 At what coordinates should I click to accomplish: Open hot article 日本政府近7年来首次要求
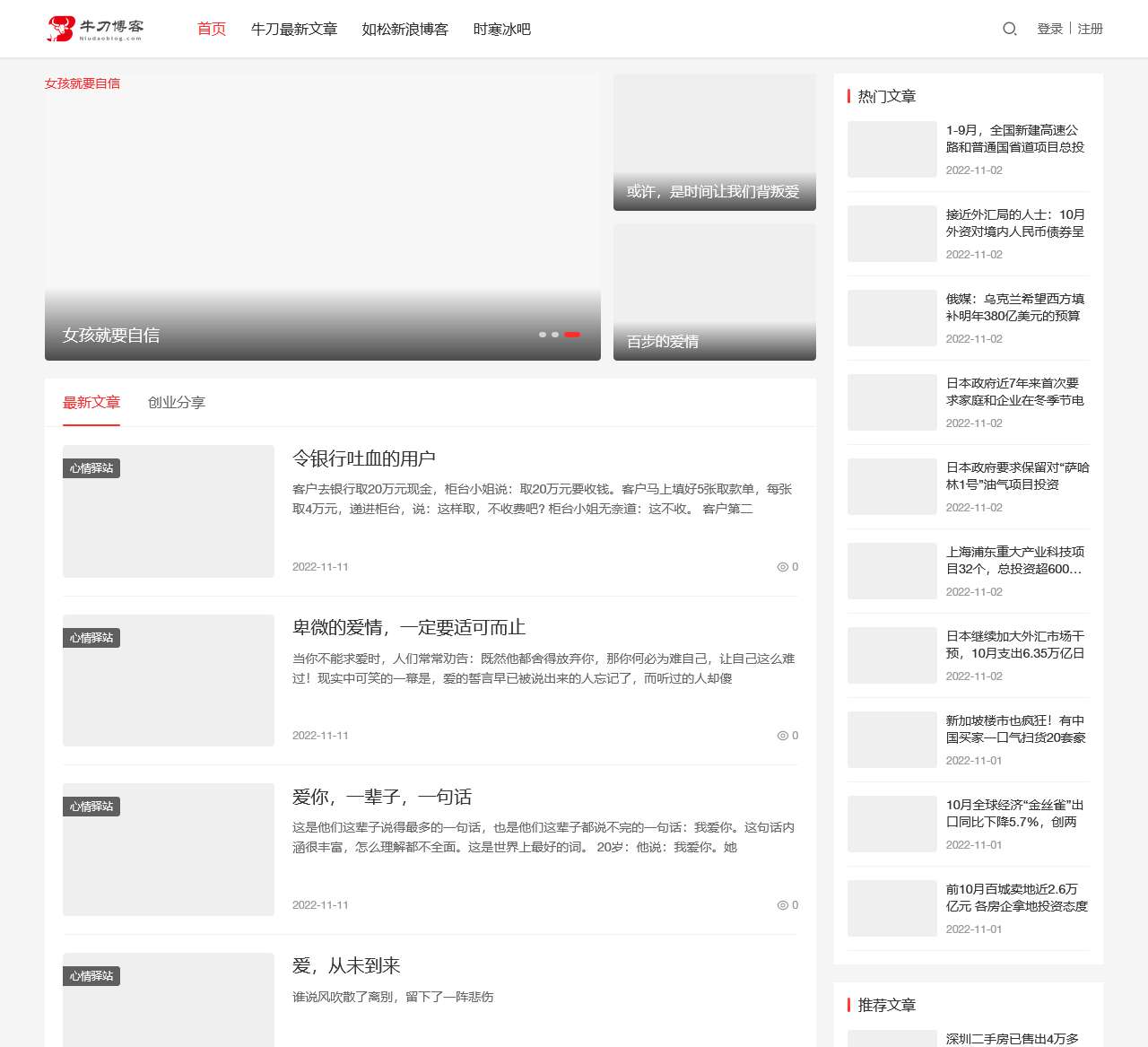(1015, 391)
